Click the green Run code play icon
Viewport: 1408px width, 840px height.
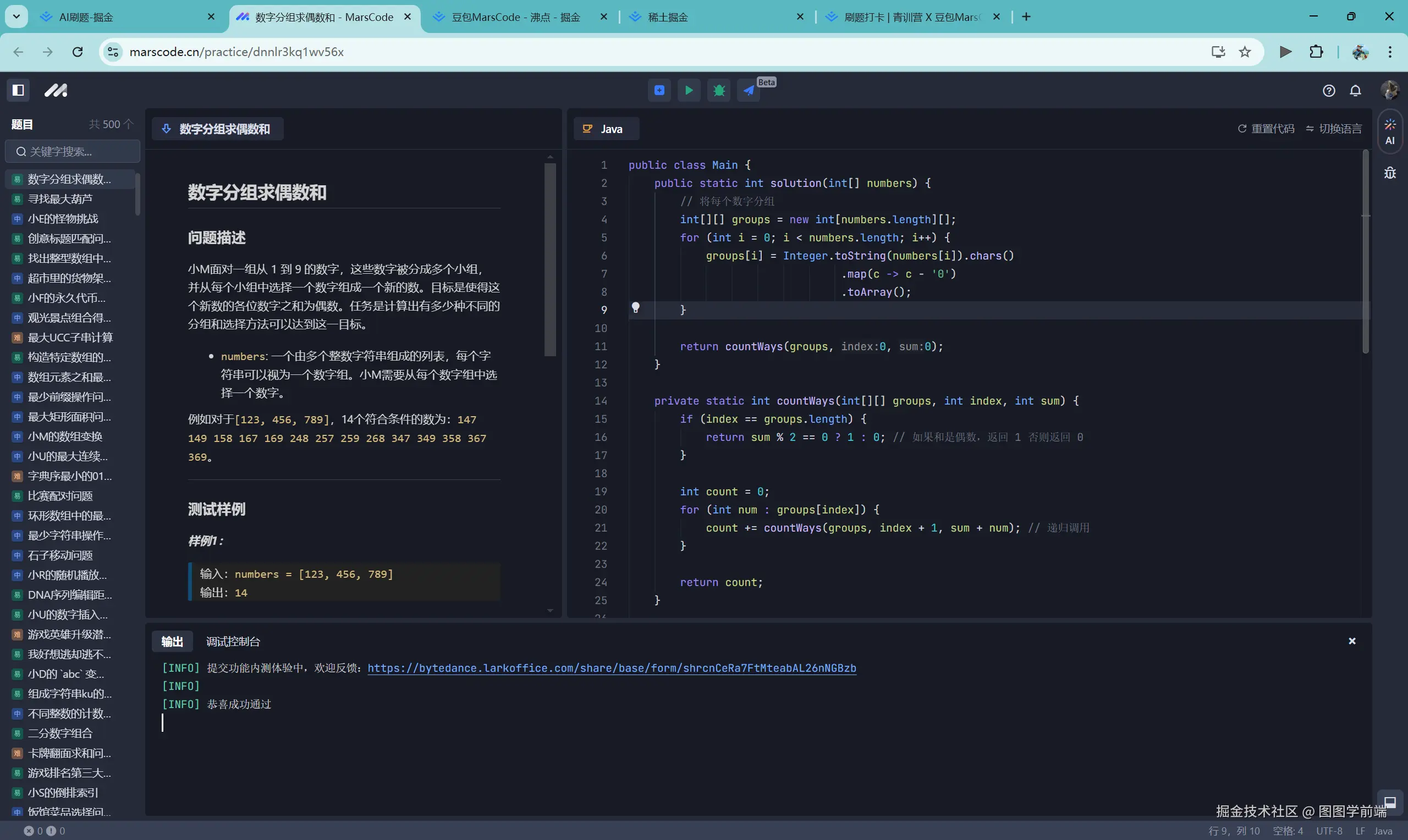[x=689, y=91]
